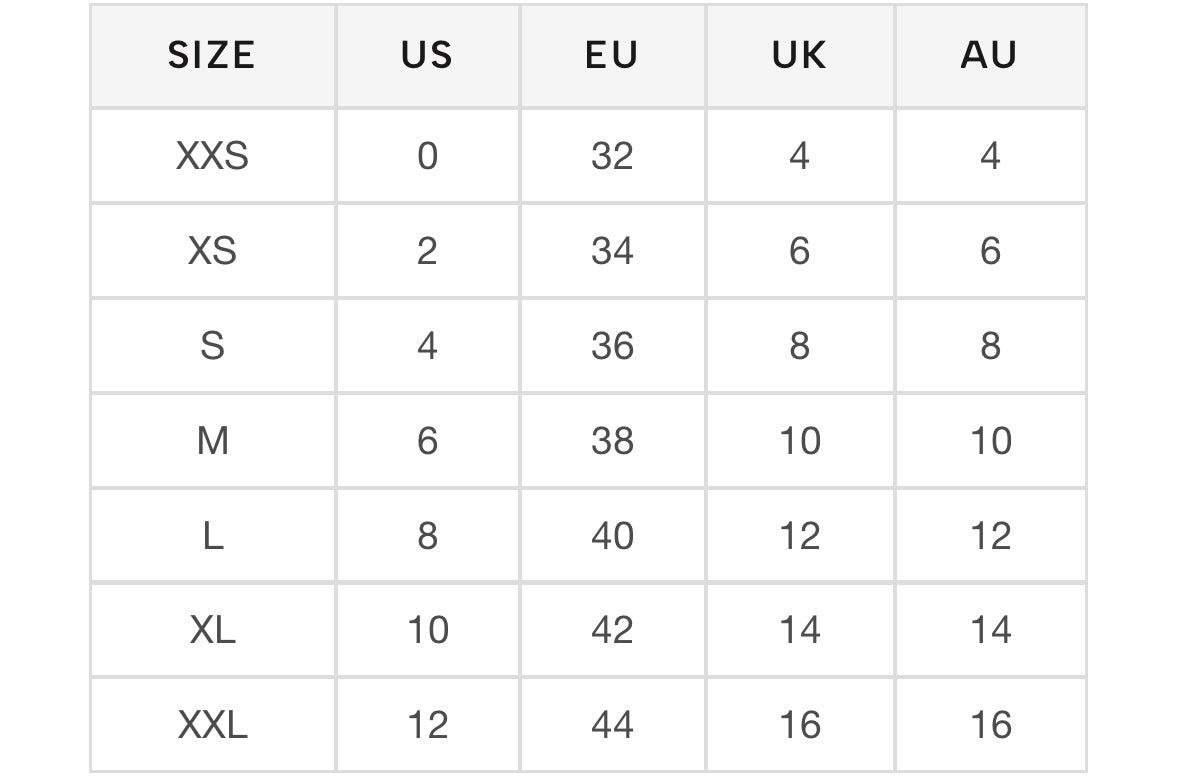The height and width of the screenshot is (777, 1178).
Task: Click the EU size 44 cell
Action: tap(612, 725)
